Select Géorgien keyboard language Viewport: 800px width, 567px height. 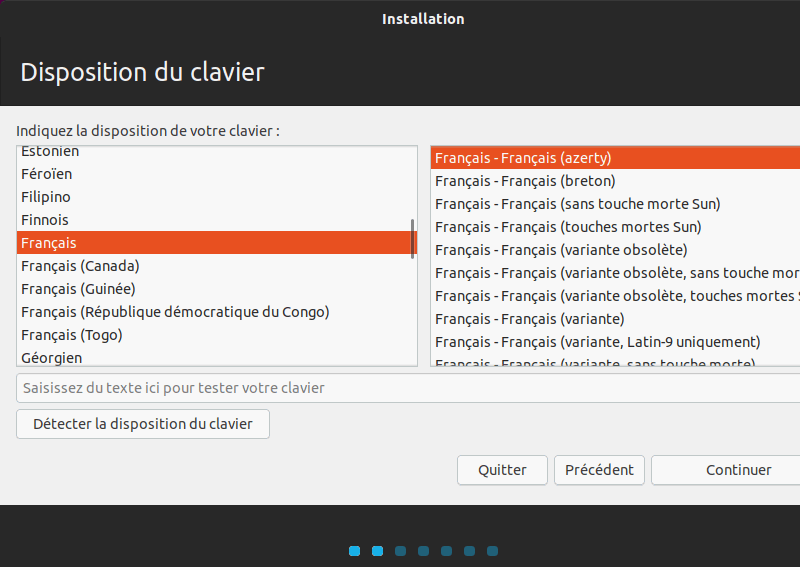[x=52, y=357]
